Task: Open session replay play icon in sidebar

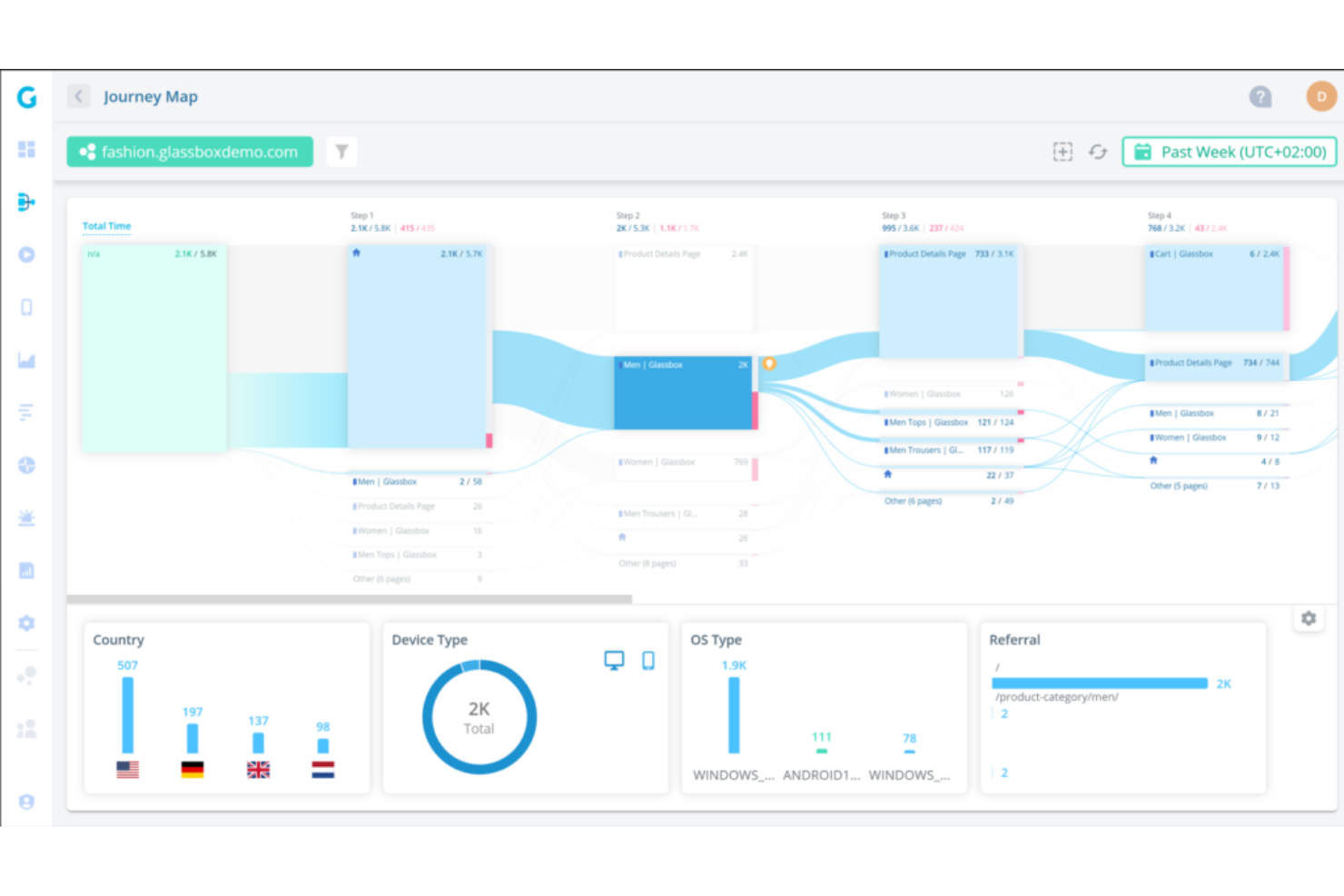Action: [25, 255]
